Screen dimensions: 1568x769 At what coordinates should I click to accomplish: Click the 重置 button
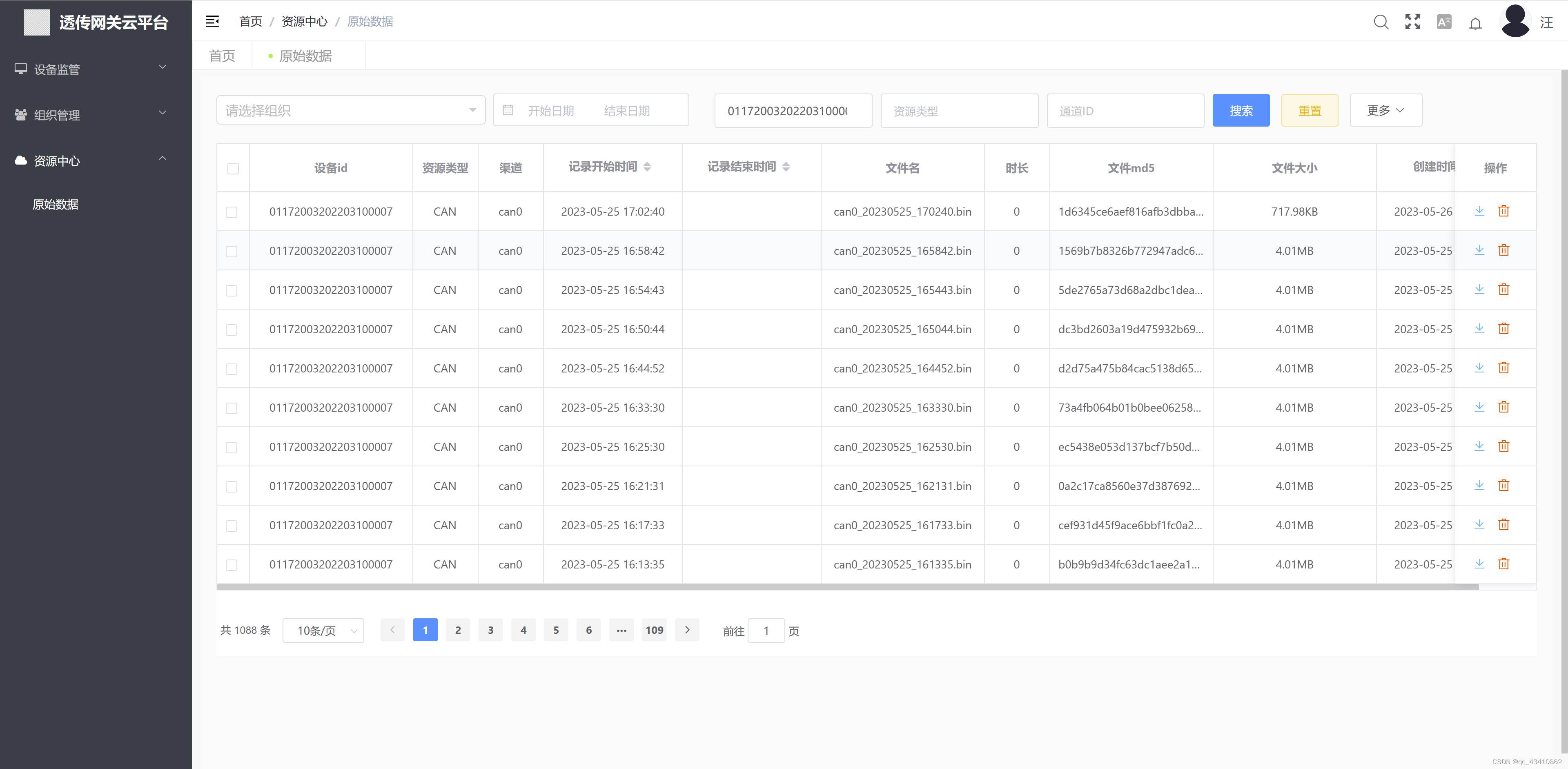tap(1310, 110)
